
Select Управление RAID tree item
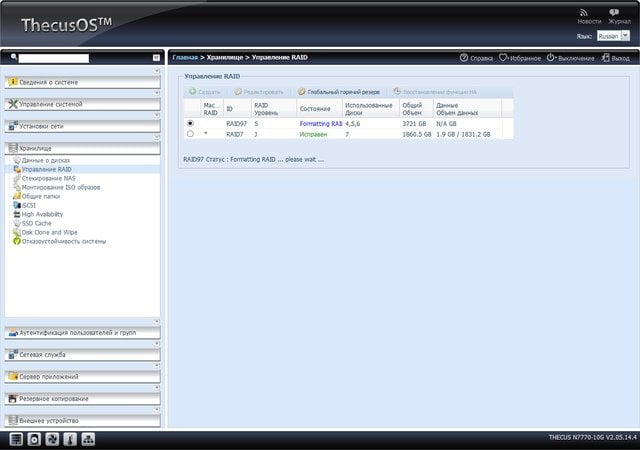pos(47,169)
